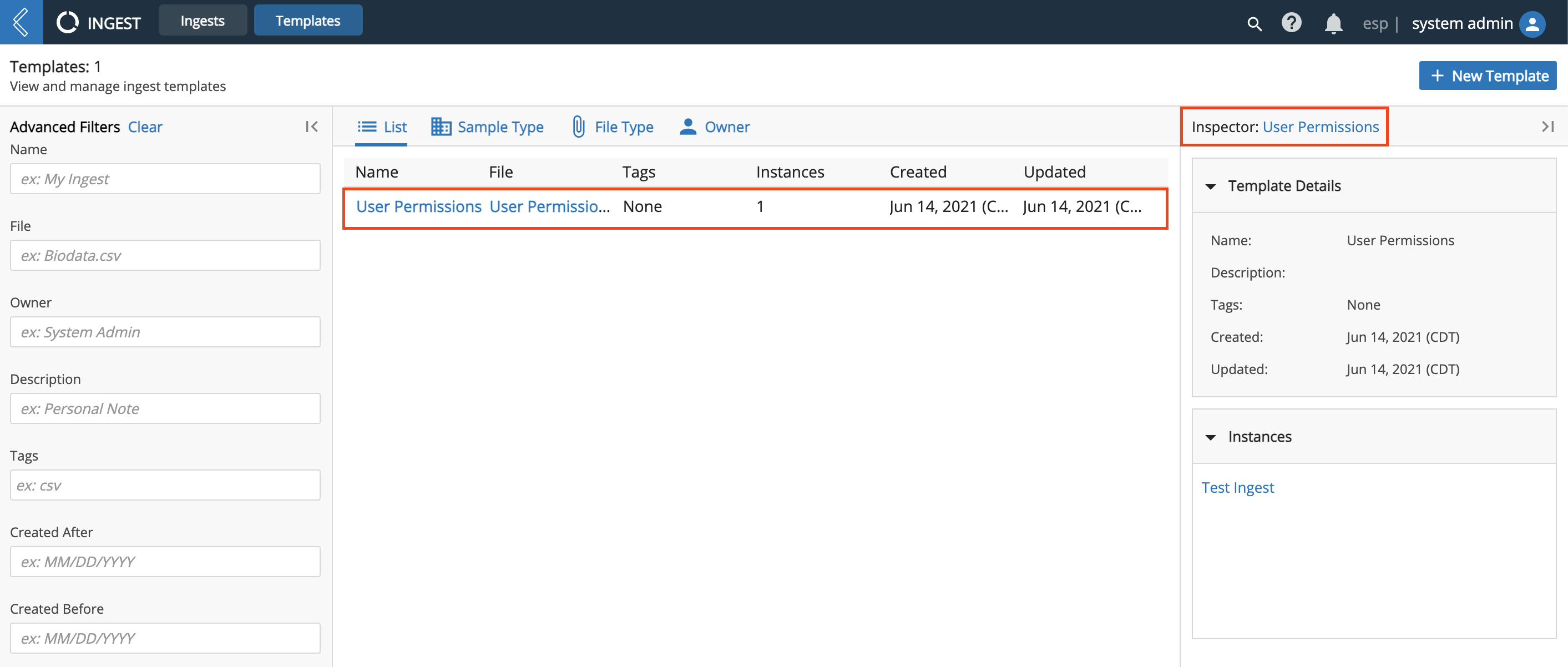Sort by the Tags column header

tap(639, 172)
